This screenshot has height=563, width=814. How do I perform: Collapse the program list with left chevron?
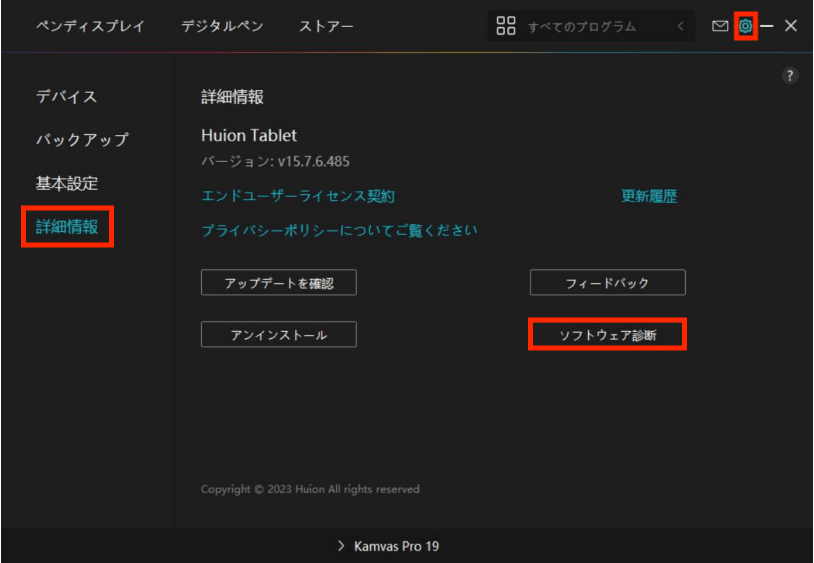pyautogui.click(x=680, y=26)
